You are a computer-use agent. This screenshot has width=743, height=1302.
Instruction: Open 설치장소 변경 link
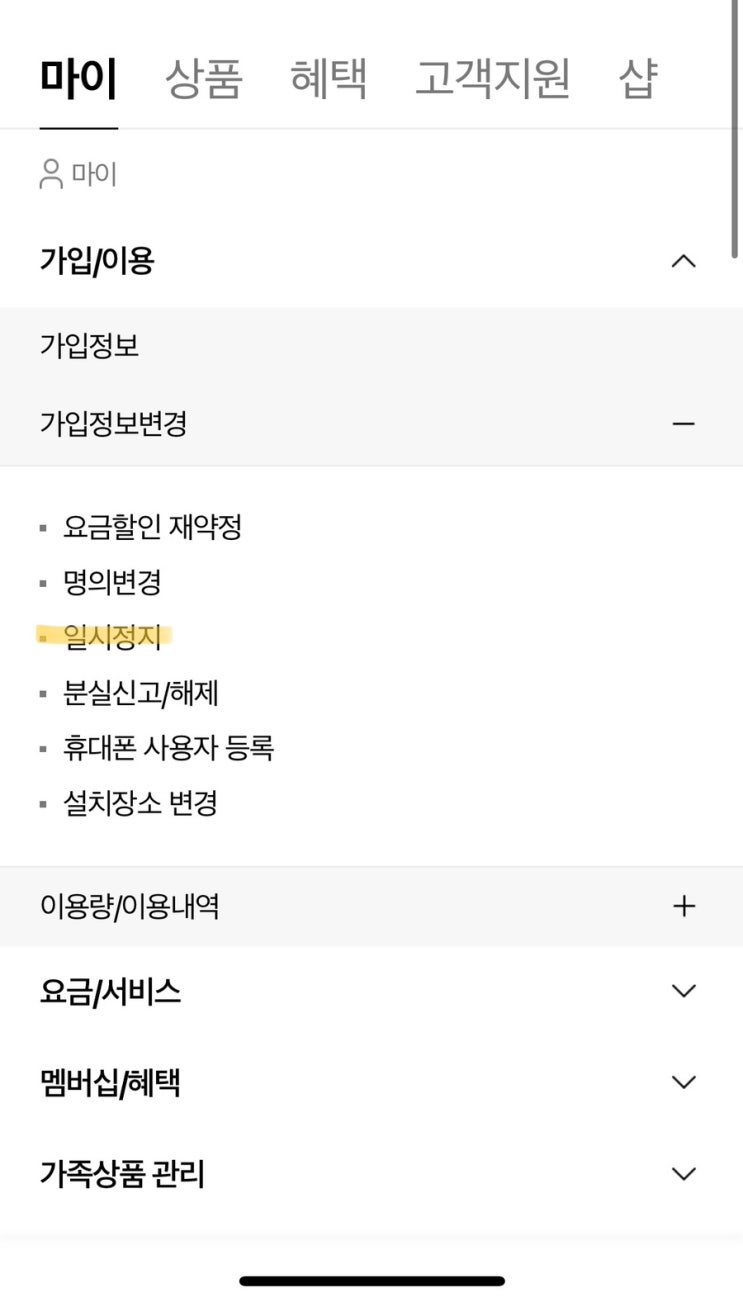coord(140,803)
